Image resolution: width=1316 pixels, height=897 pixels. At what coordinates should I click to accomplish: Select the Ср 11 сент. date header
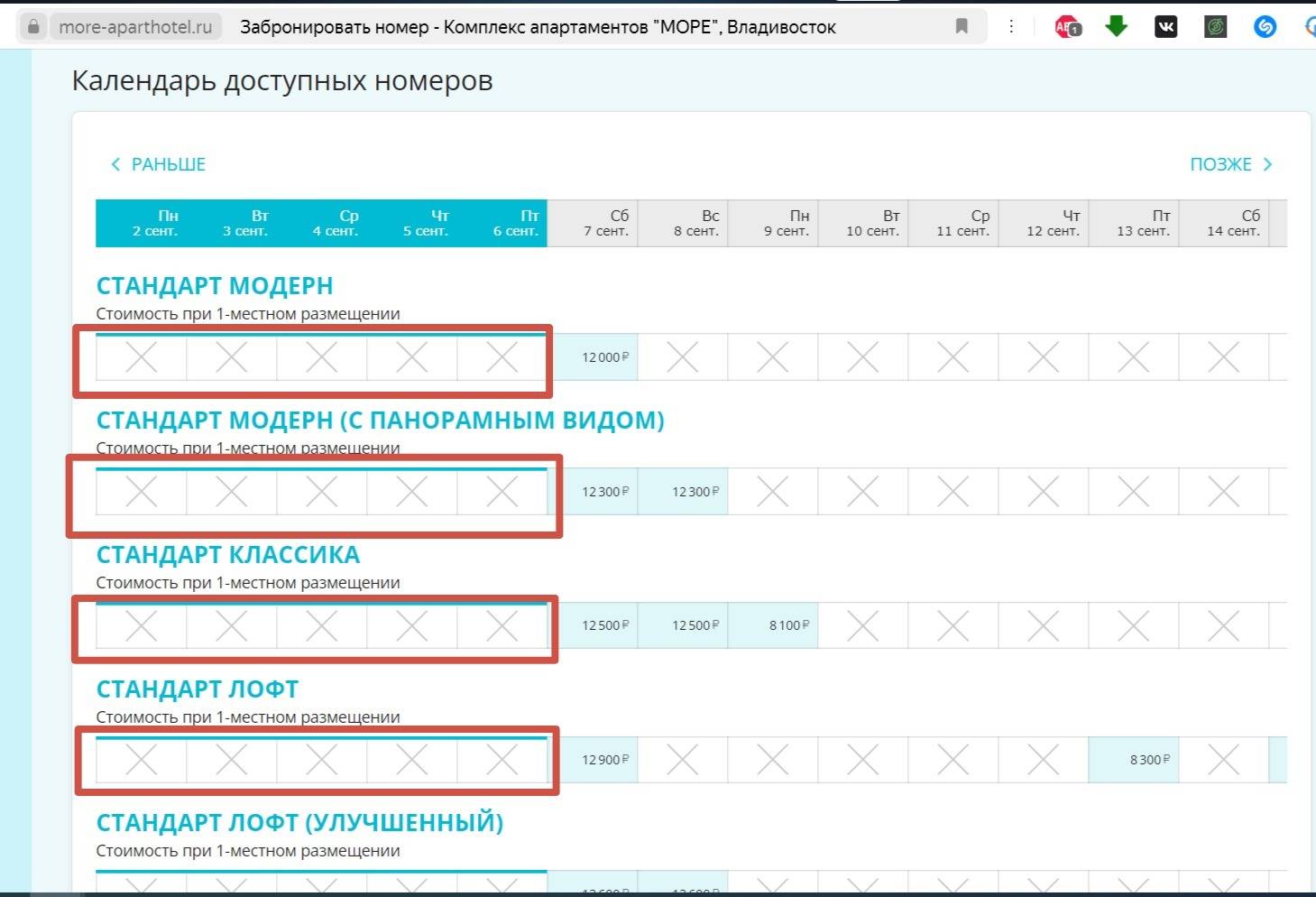(953, 223)
